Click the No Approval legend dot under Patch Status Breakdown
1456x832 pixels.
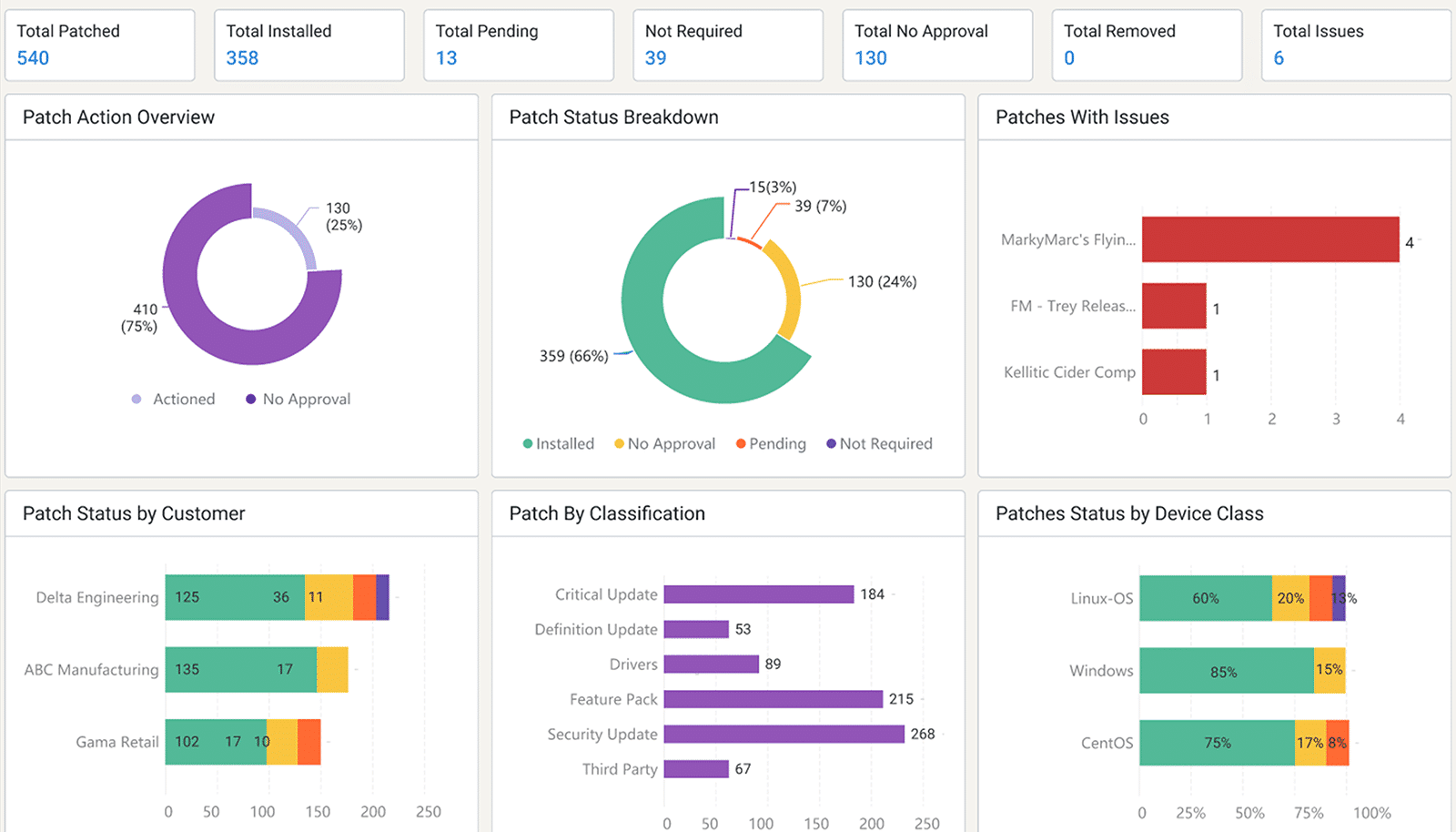click(x=621, y=443)
